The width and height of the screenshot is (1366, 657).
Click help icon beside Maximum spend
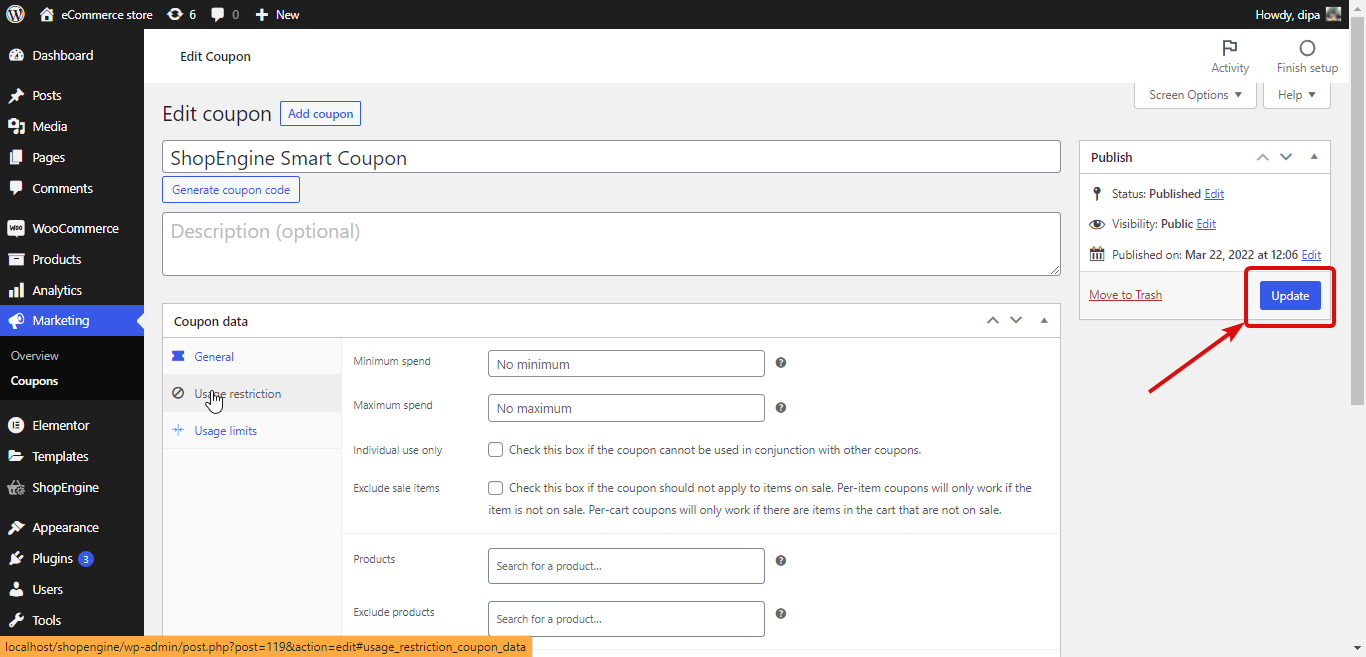coord(781,407)
